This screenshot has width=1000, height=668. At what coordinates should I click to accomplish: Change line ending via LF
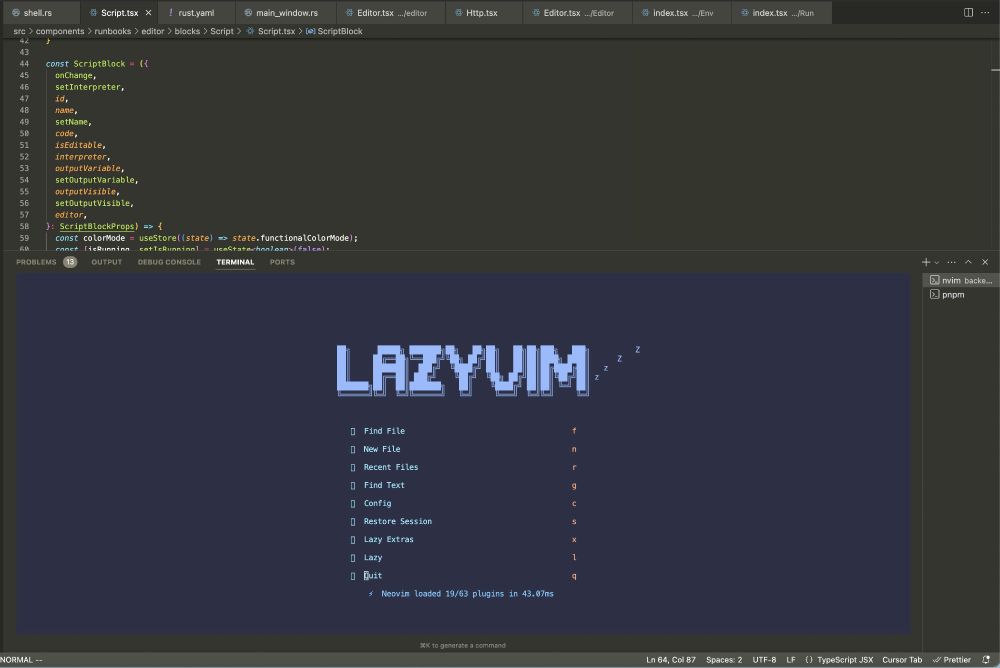(791, 660)
